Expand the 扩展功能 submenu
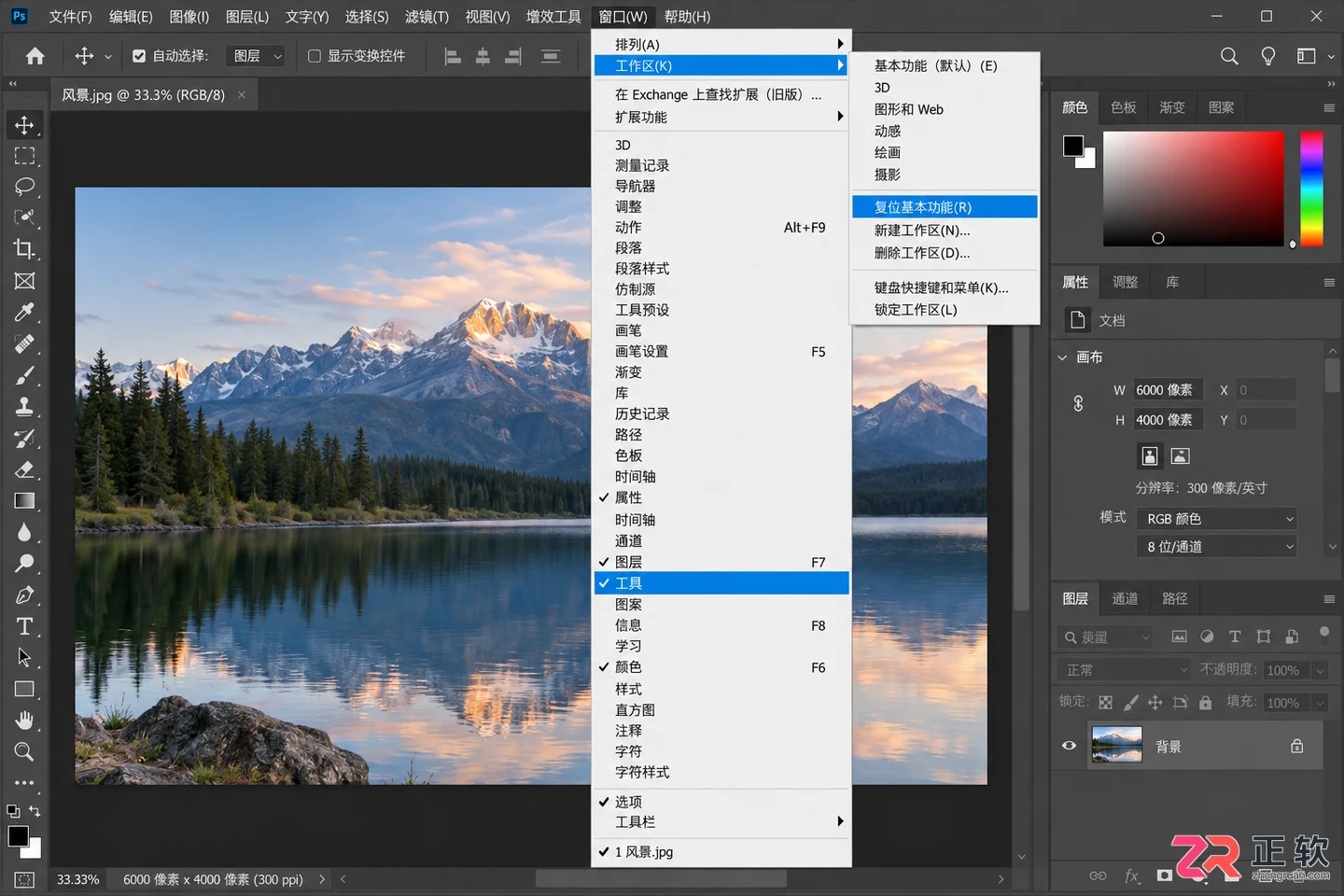1344x896 pixels. coord(721,117)
